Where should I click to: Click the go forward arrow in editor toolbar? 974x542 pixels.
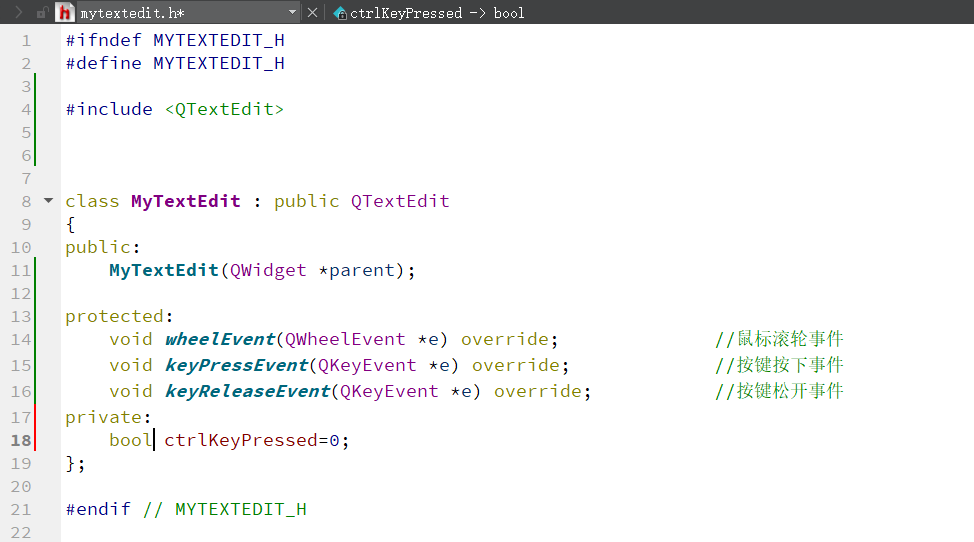pos(19,12)
